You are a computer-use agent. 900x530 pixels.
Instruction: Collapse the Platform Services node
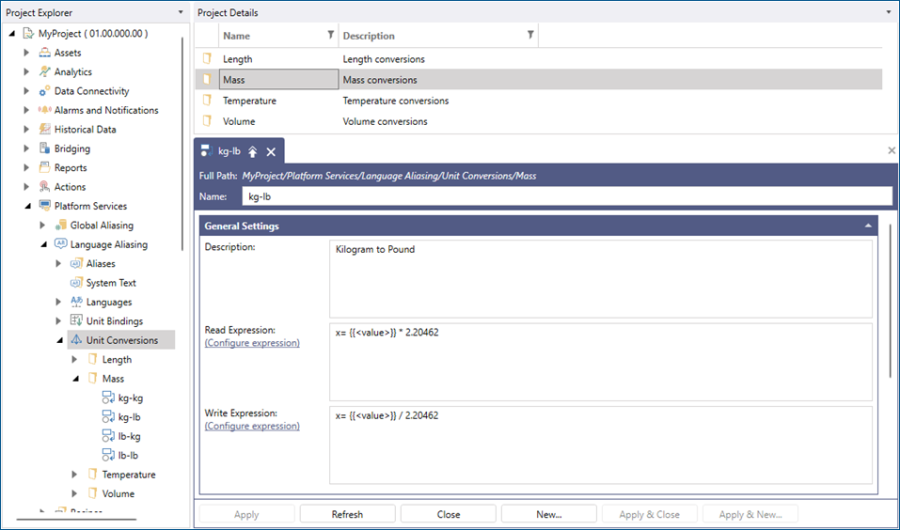click(x=27, y=206)
